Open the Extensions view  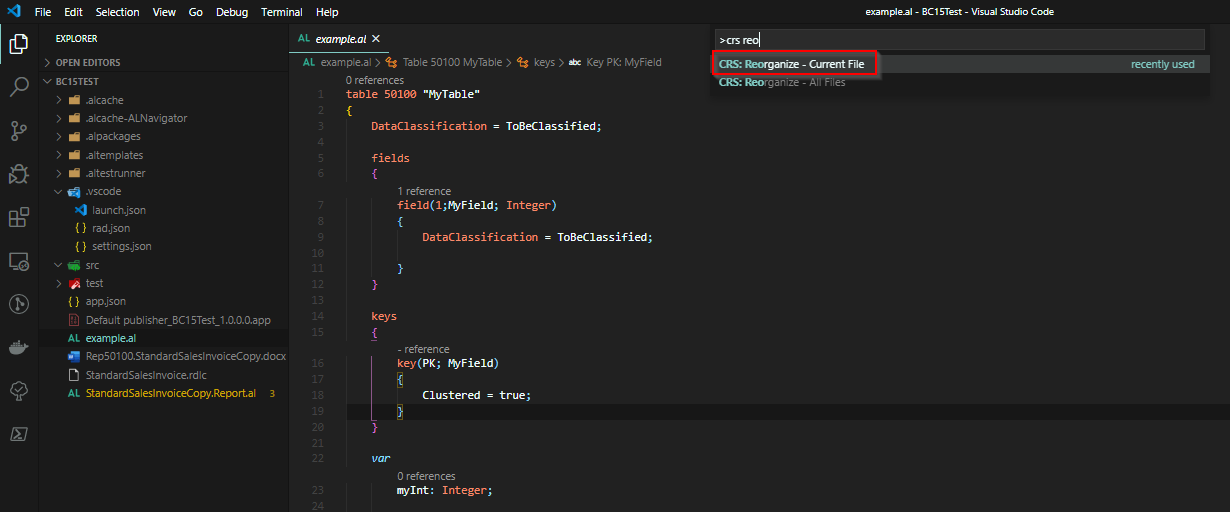coord(18,218)
